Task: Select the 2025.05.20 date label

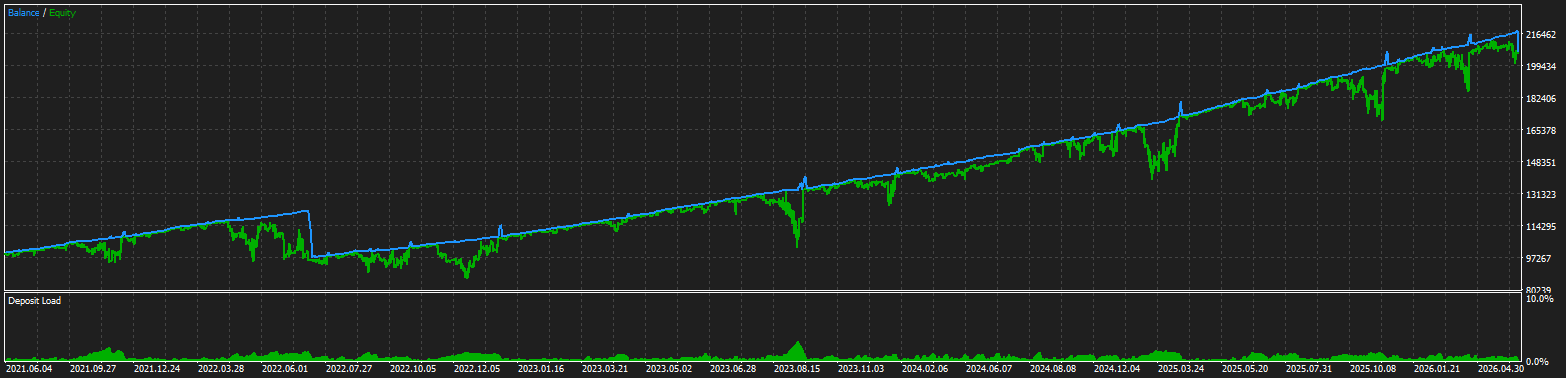Action: click(1246, 368)
